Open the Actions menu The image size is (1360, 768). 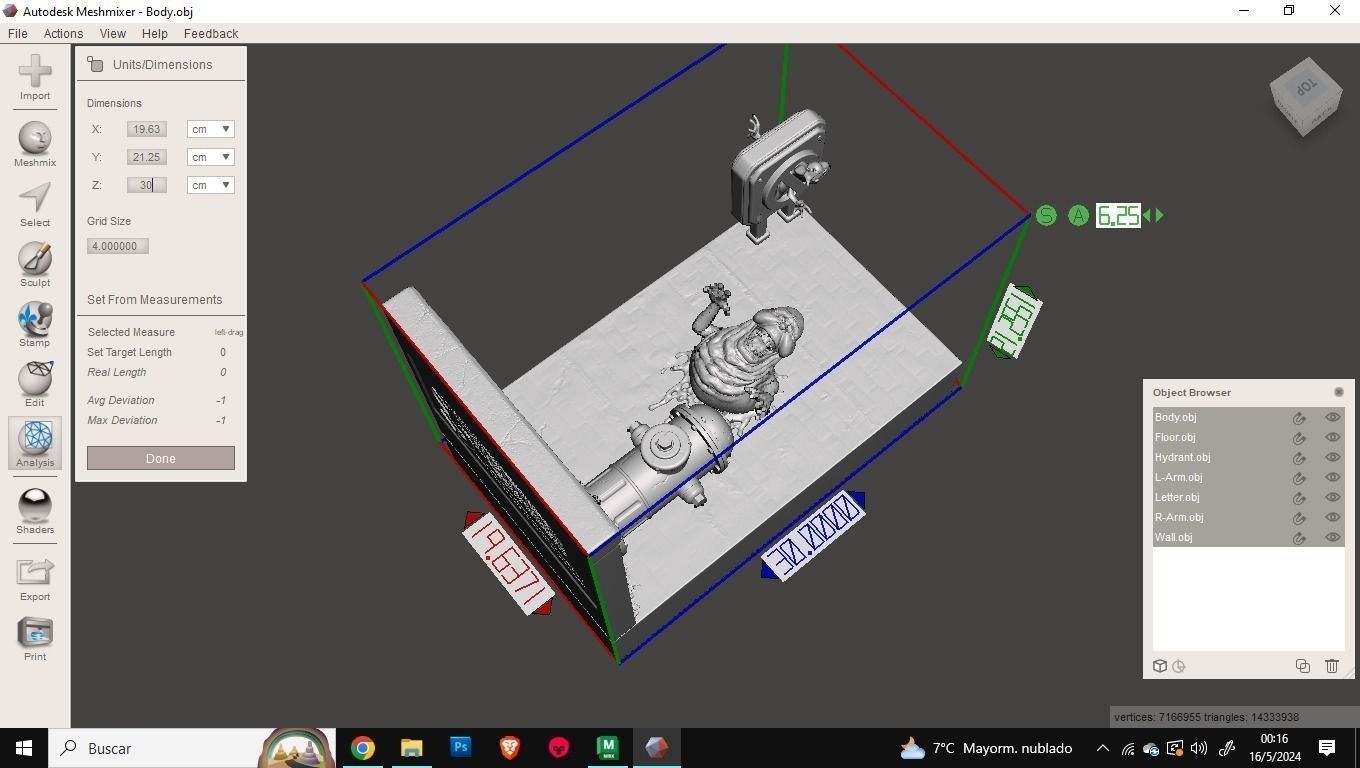tap(63, 33)
